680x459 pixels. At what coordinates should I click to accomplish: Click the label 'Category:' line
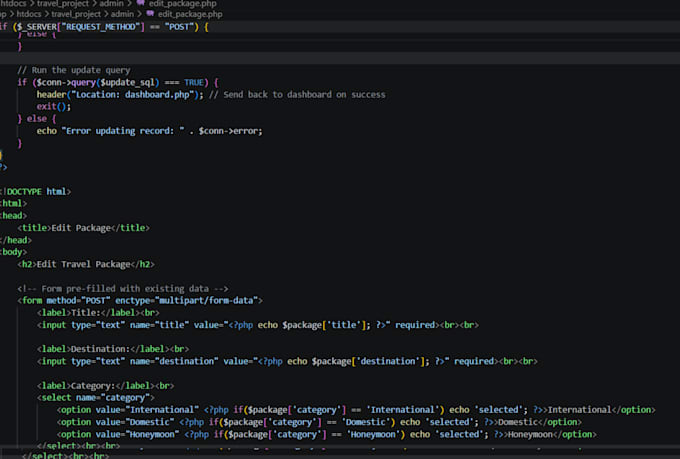coord(105,386)
